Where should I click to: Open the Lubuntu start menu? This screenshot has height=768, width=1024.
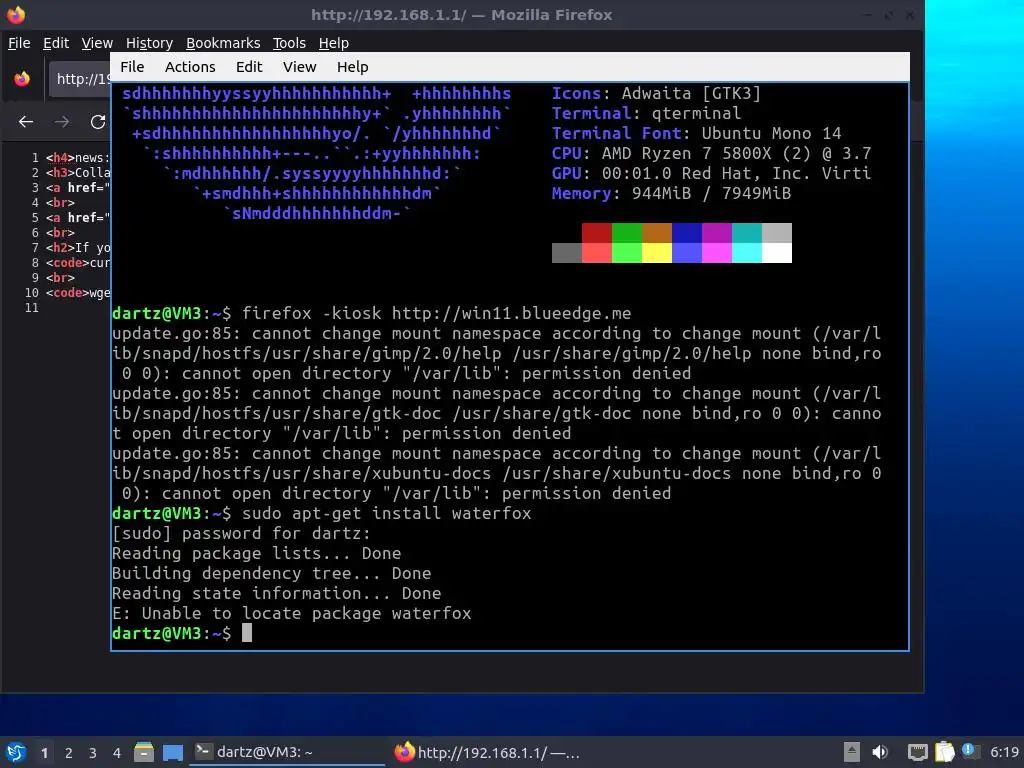[16, 752]
